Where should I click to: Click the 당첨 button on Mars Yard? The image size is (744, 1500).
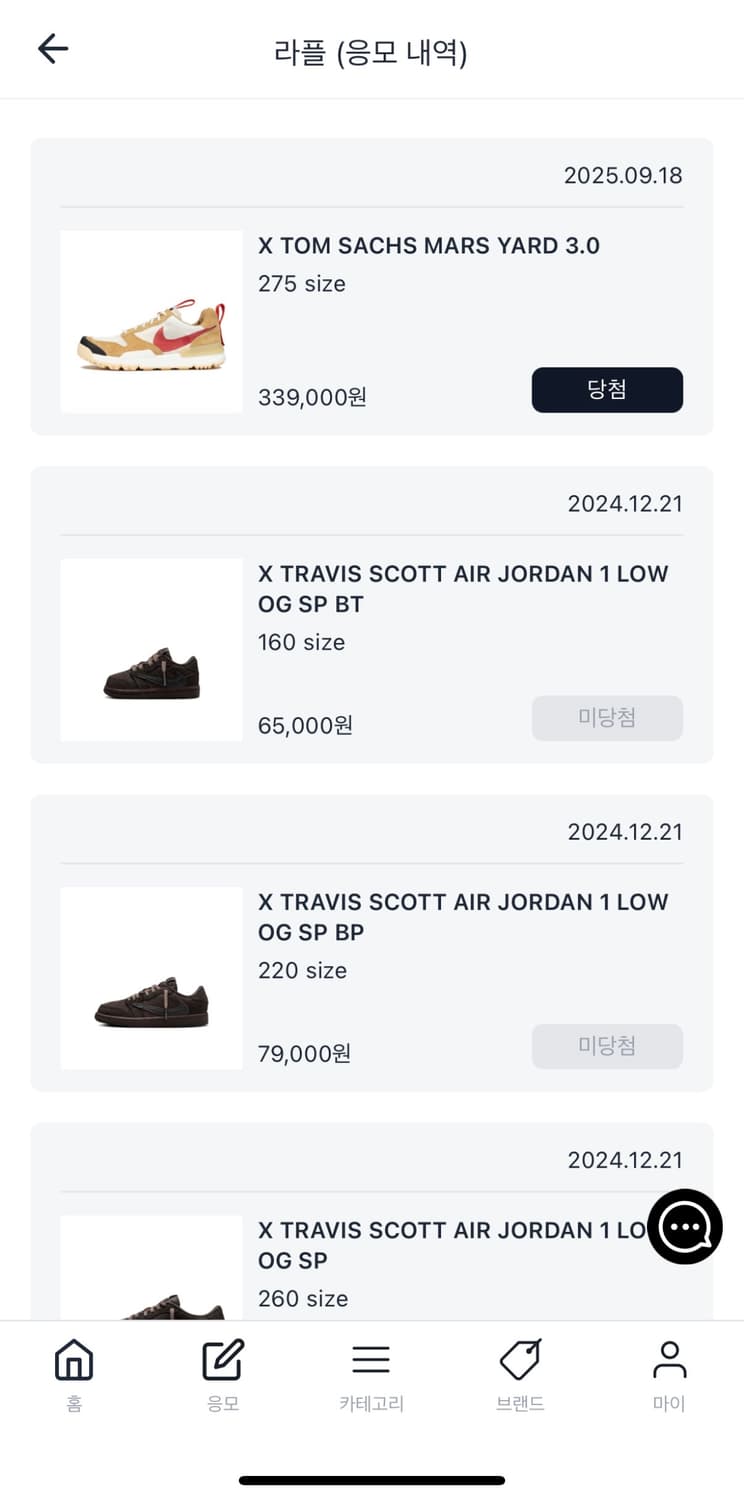tap(607, 390)
